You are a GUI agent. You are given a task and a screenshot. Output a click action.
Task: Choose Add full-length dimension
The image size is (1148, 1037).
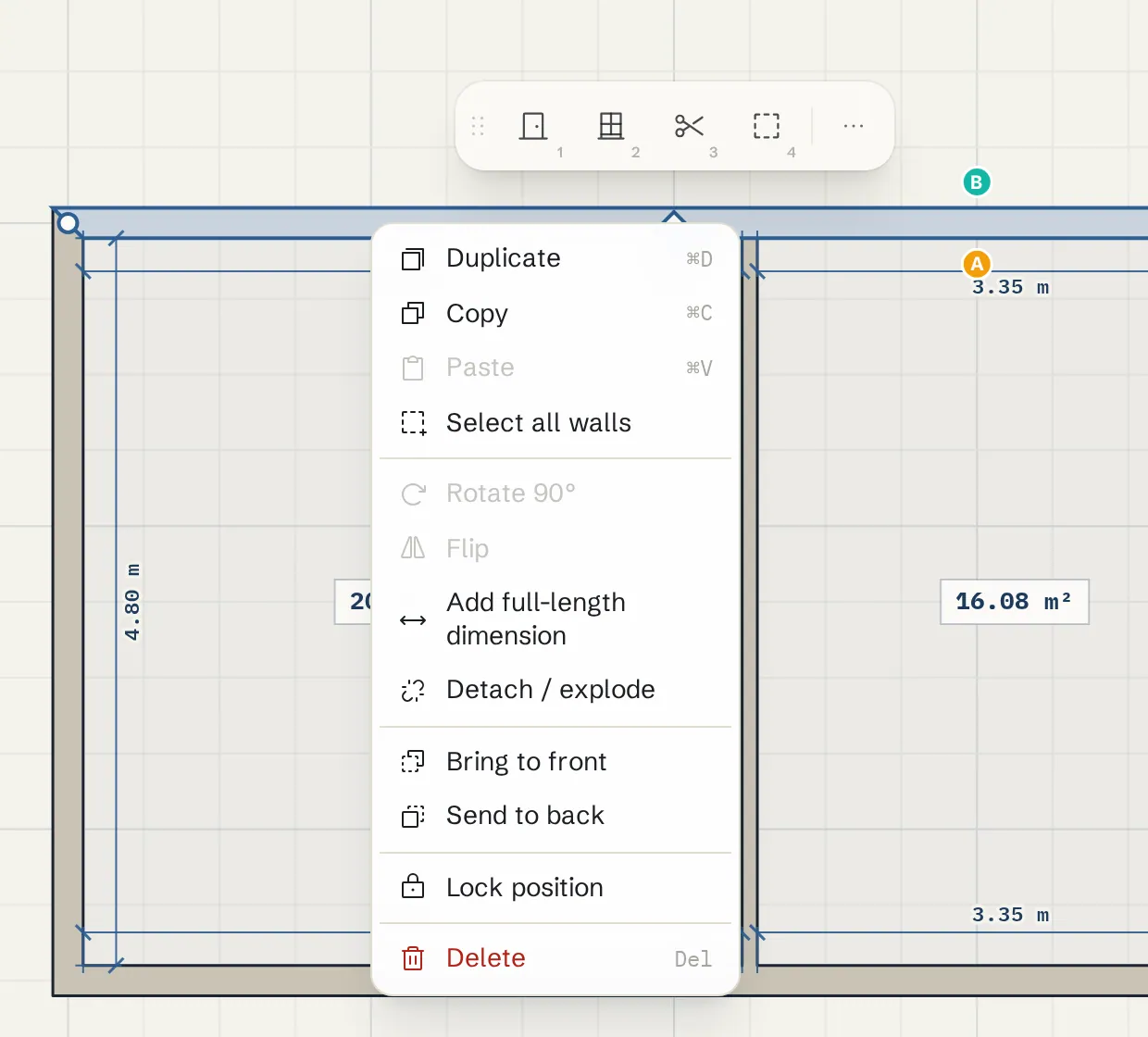click(555, 619)
